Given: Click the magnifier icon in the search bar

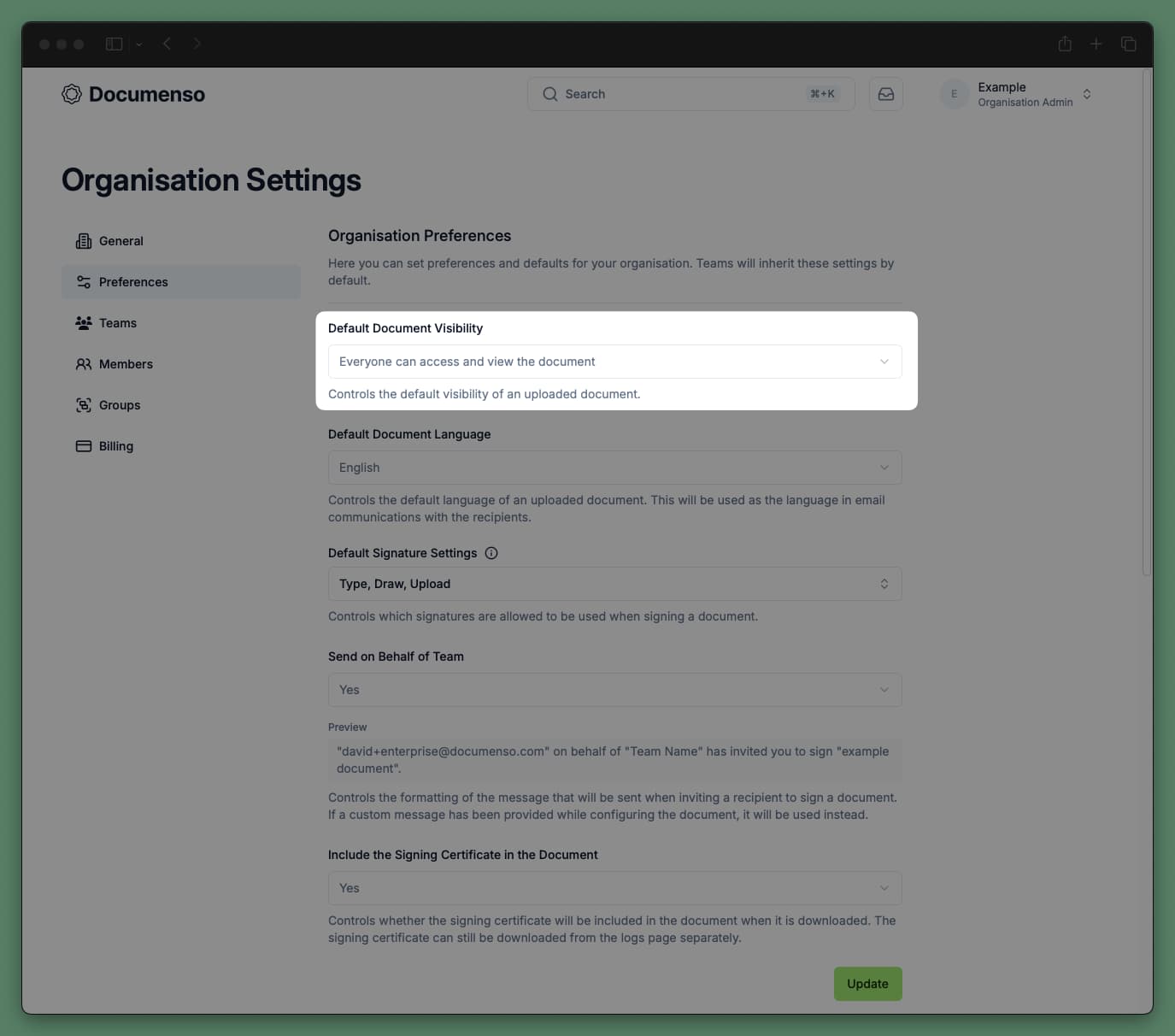Looking at the screenshot, I should (x=550, y=94).
